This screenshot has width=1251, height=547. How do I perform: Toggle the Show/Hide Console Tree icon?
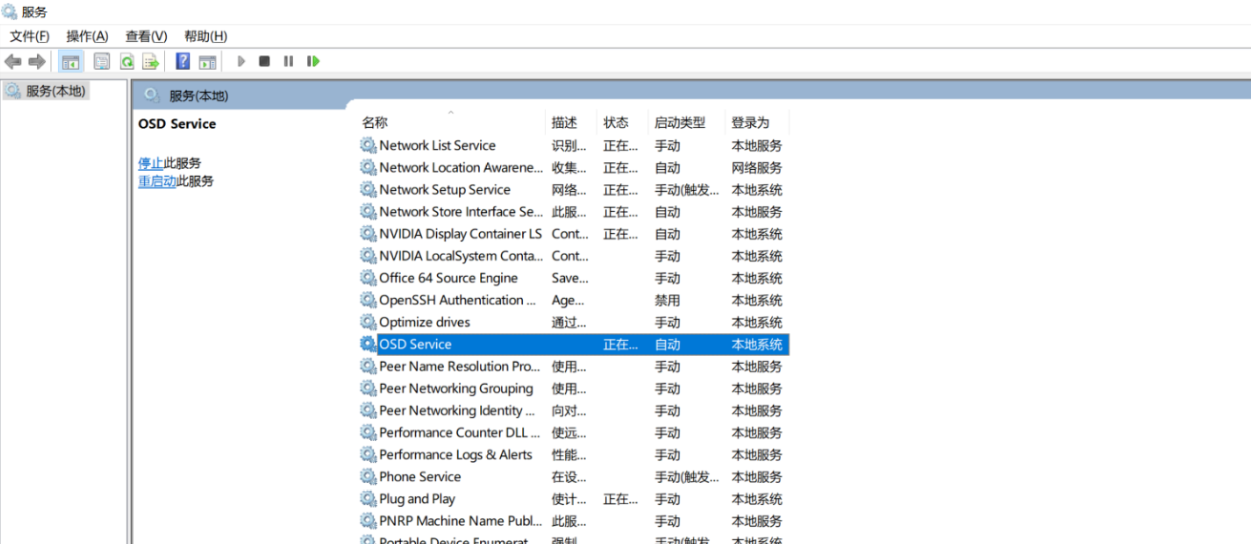coord(71,62)
